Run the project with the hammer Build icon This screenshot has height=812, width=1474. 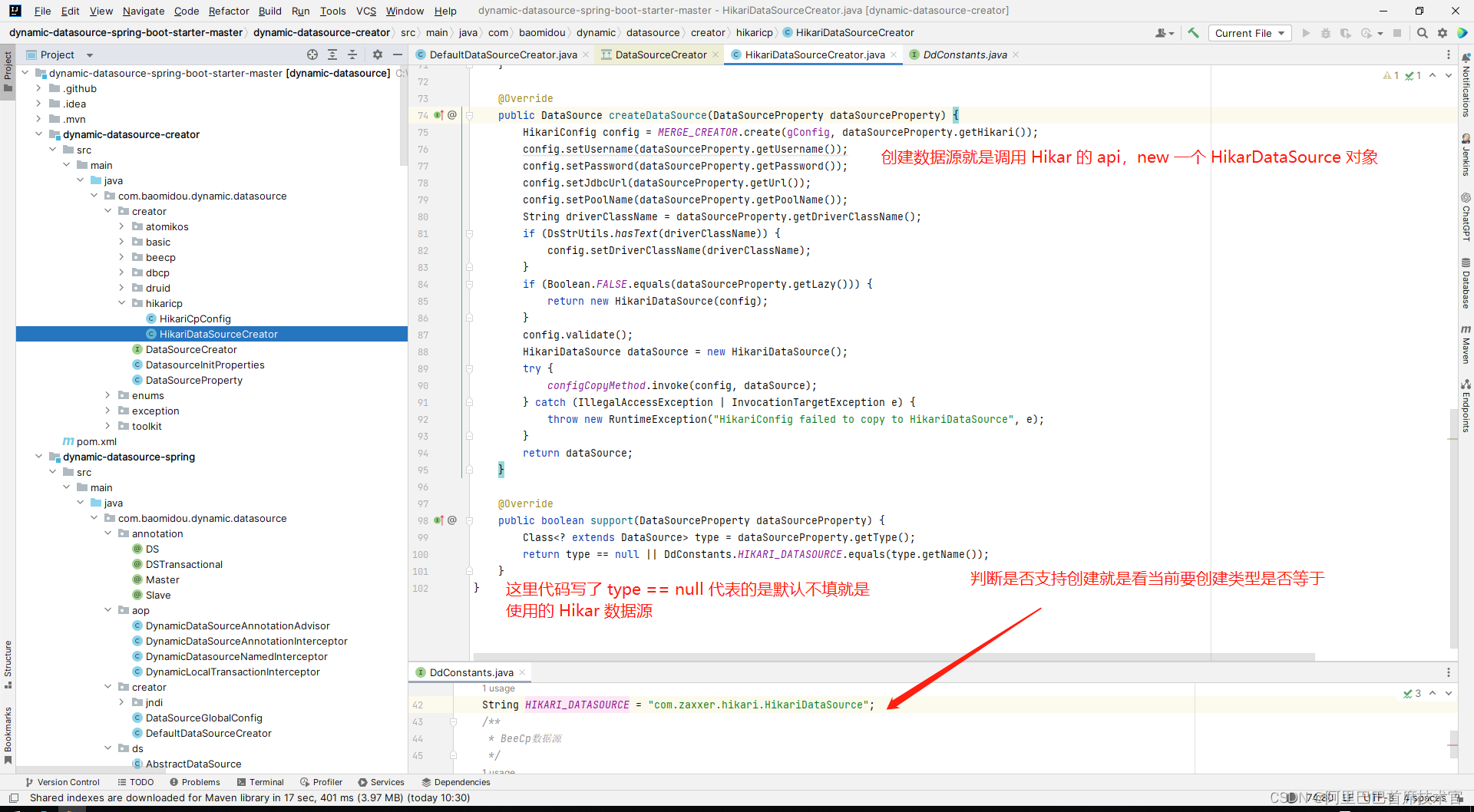pos(1193,33)
